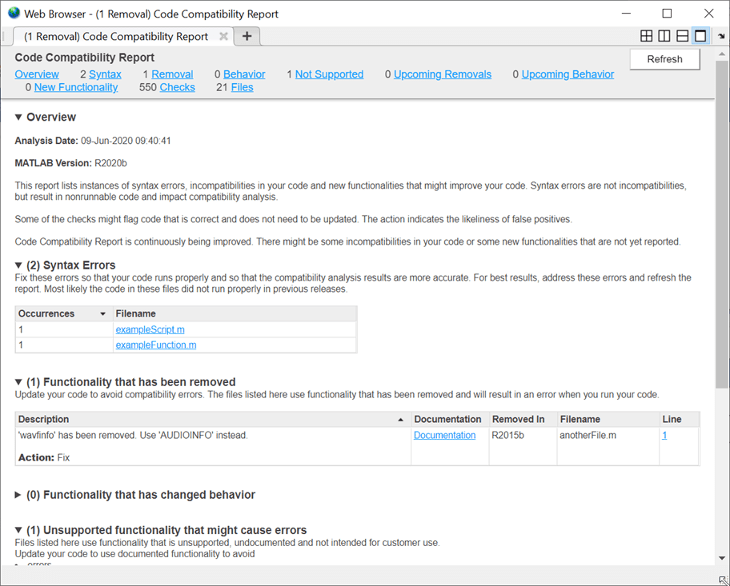730x586 pixels.
Task: Open exampleFunction.m file link
Action: coord(156,345)
